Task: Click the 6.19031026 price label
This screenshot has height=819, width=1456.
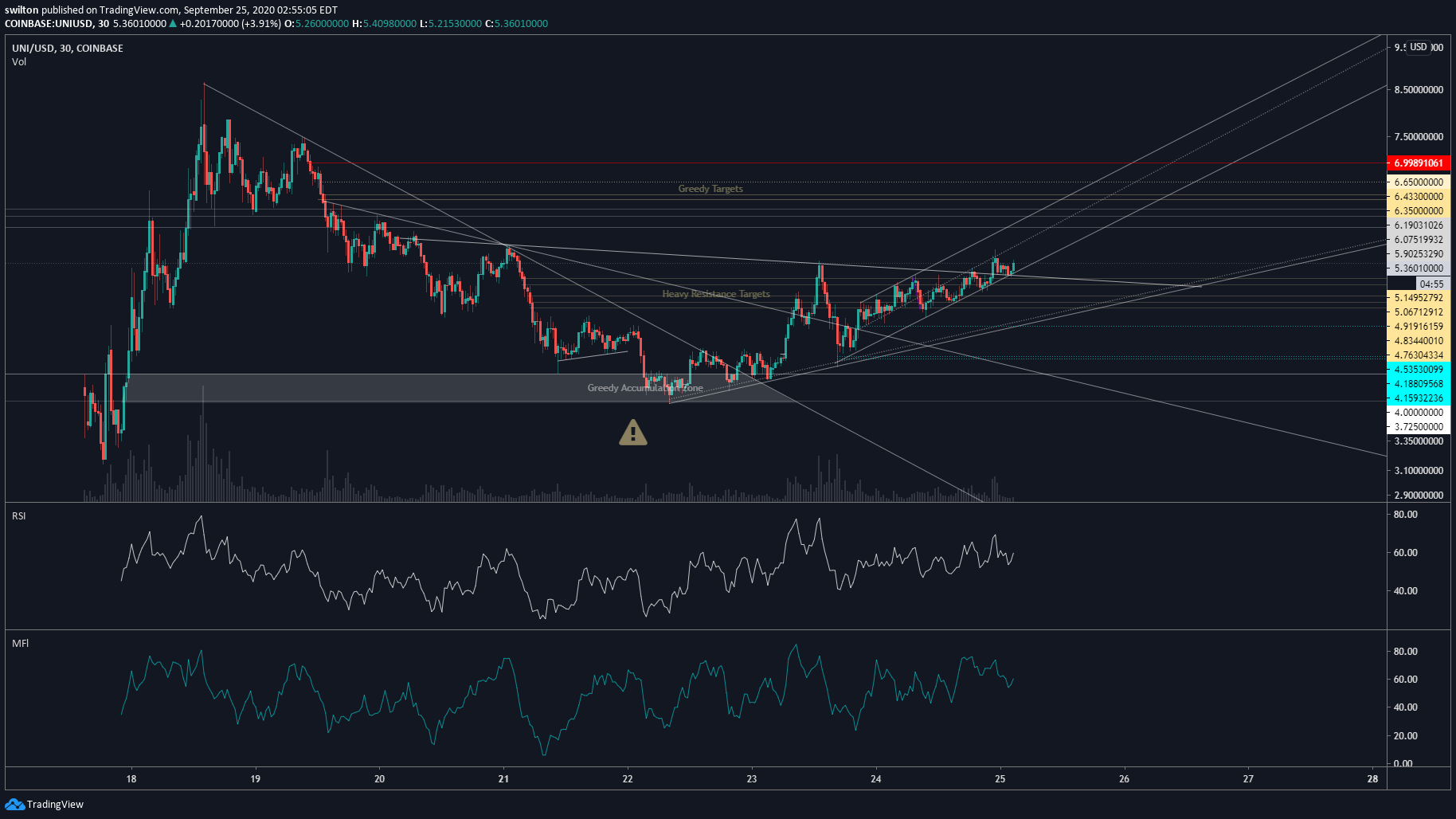Action: tap(1419, 225)
